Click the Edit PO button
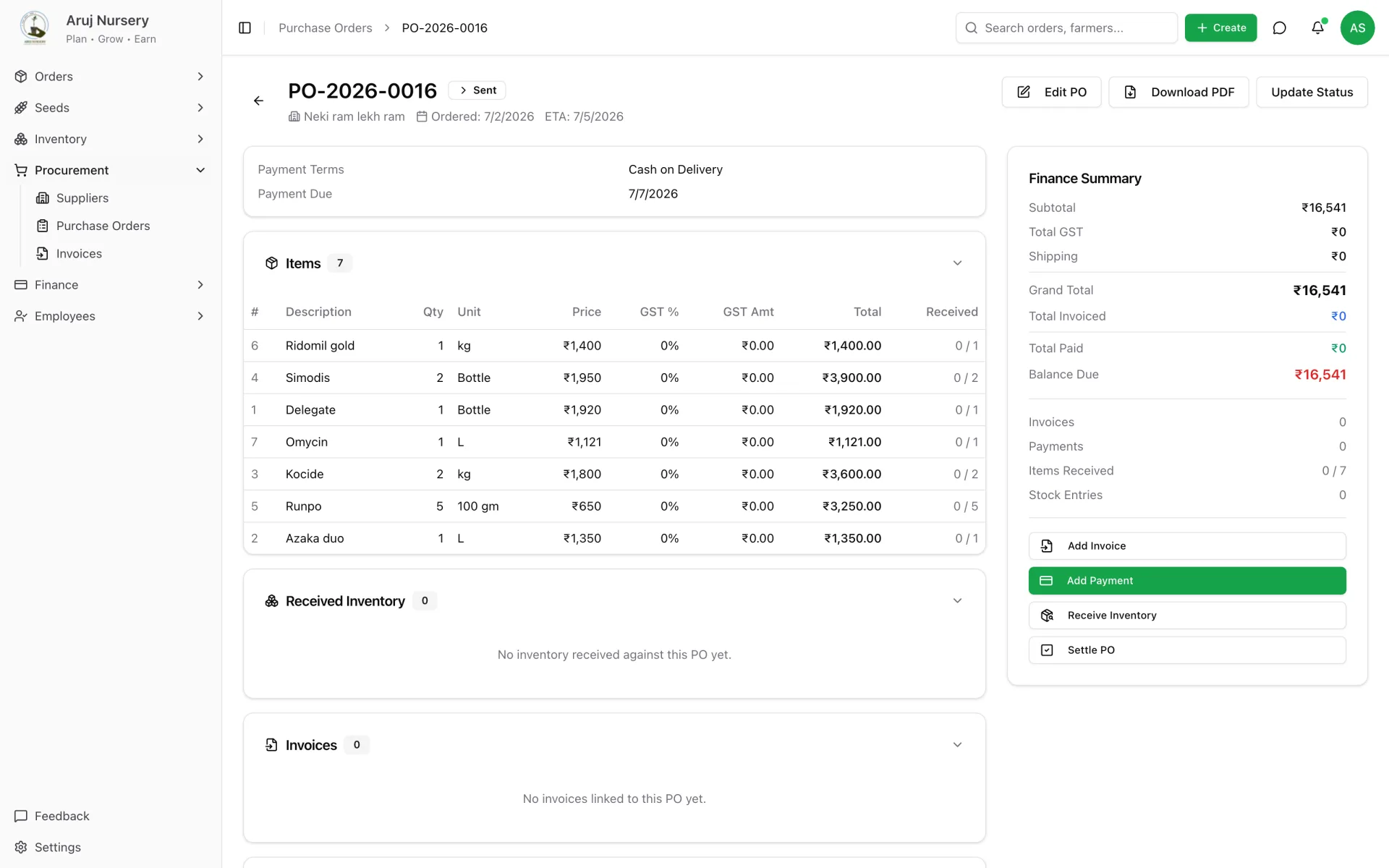1389x868 pixels. point(1051,92)
